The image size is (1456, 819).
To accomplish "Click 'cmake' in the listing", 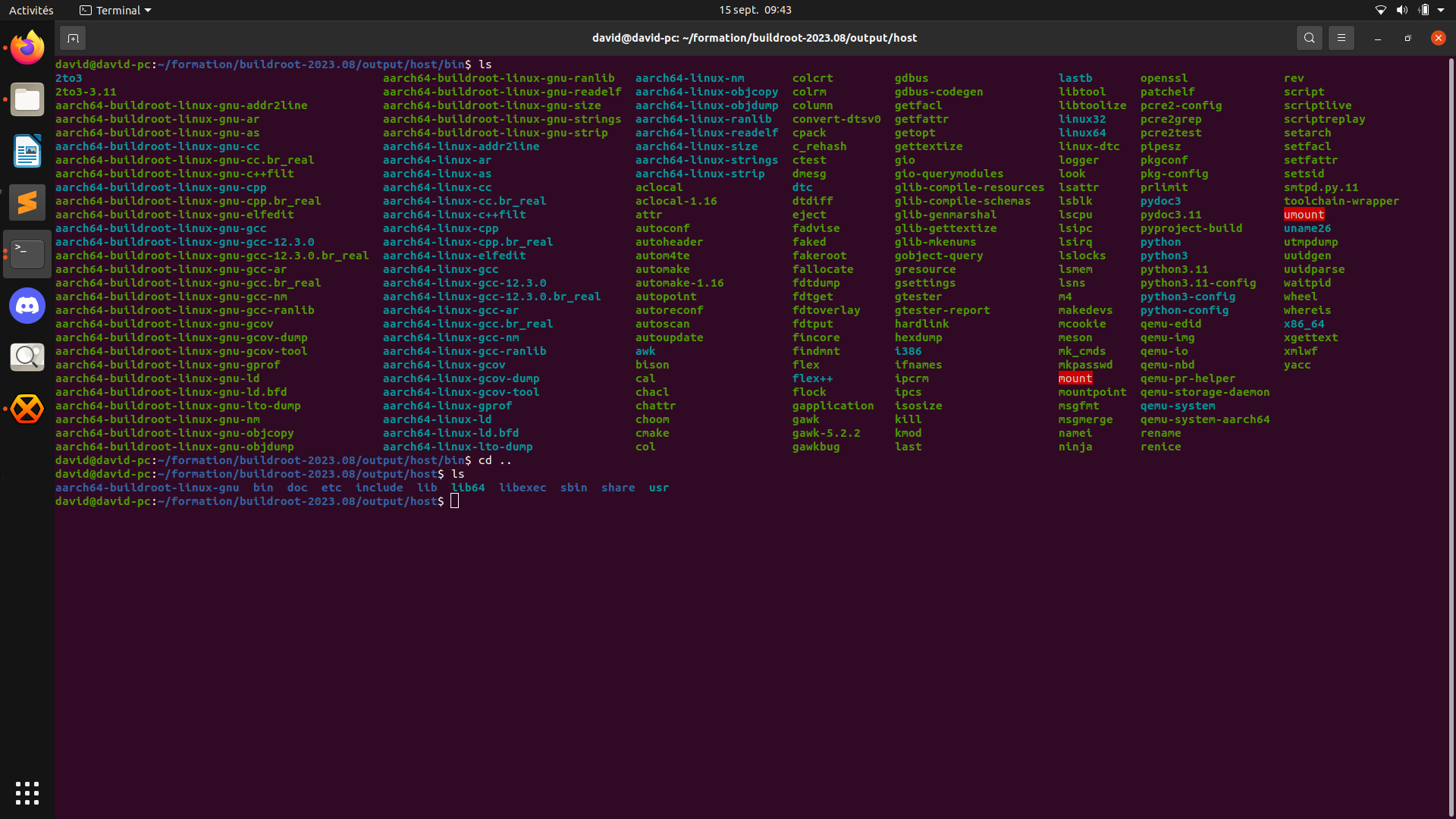I will [x=652, y=433].
